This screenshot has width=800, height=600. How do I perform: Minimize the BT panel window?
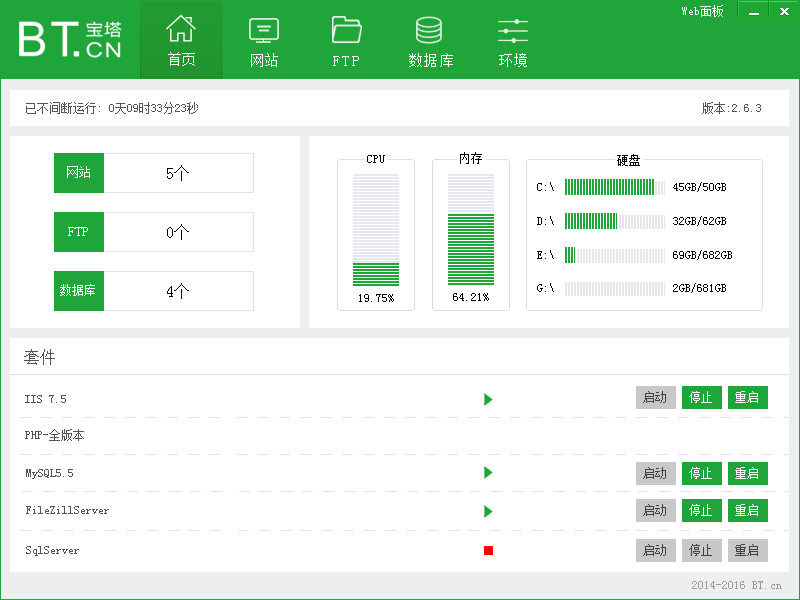click(x=754, y=11)
